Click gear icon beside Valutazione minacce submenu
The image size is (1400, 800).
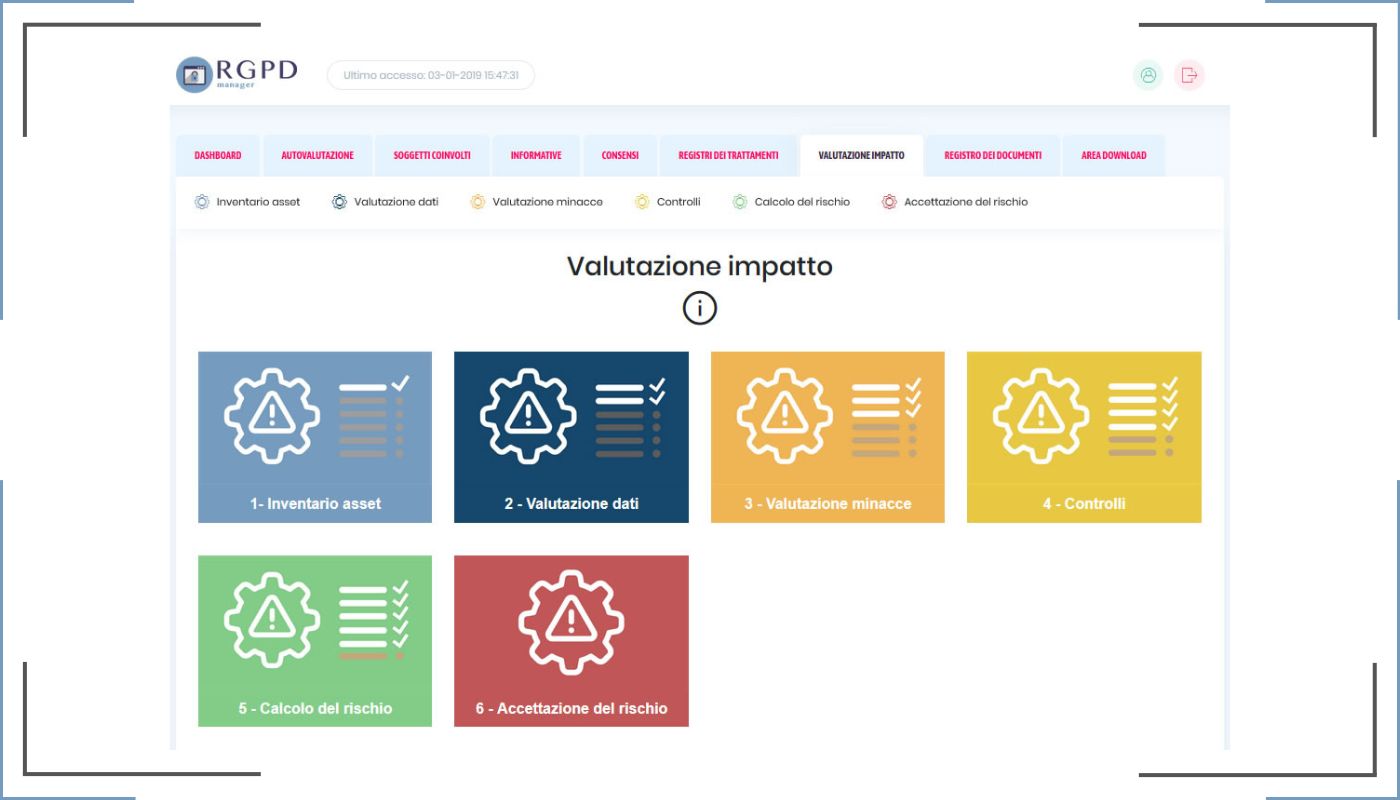point(477,202)
